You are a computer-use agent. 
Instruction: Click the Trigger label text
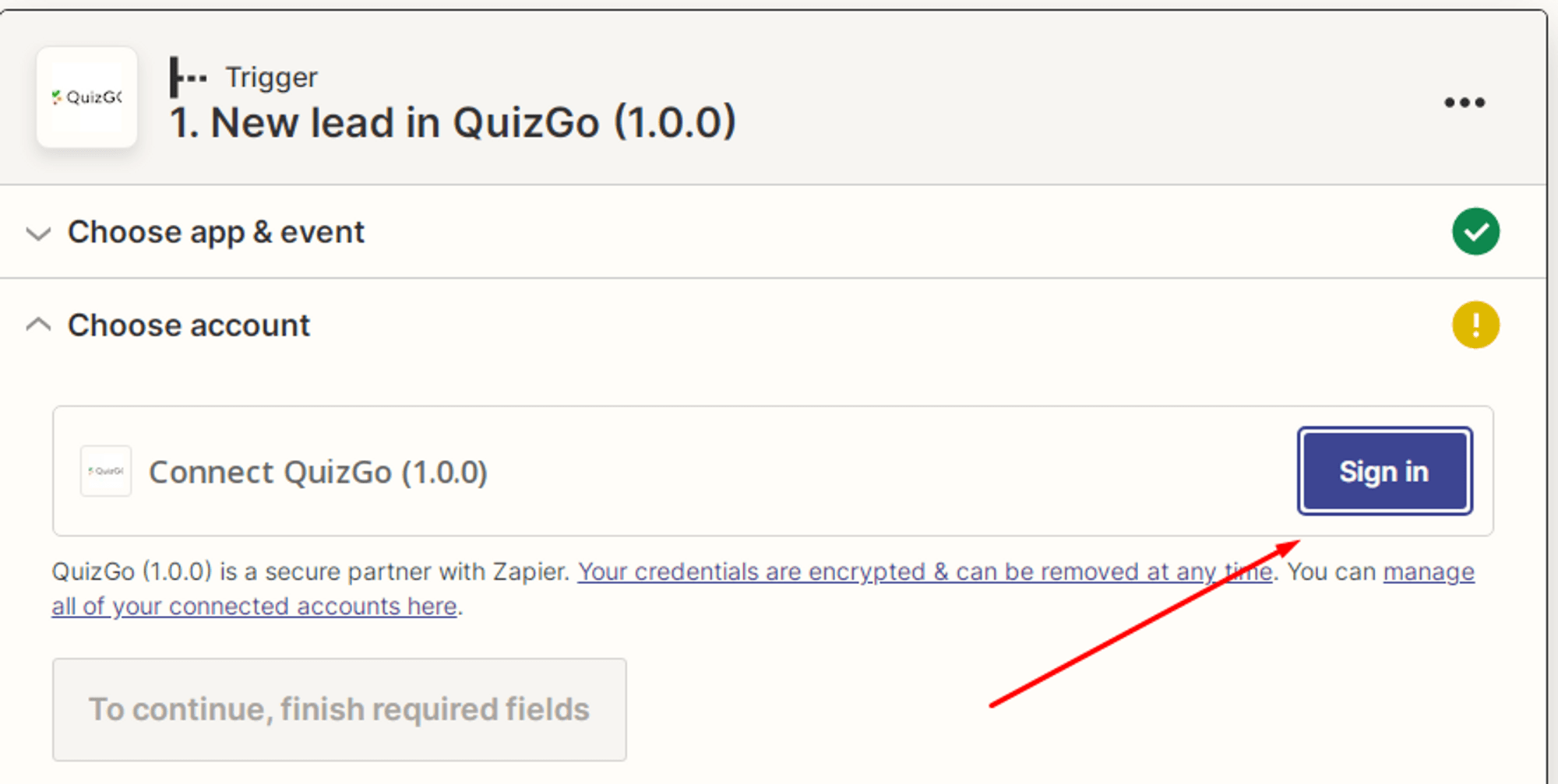[271, 77]
